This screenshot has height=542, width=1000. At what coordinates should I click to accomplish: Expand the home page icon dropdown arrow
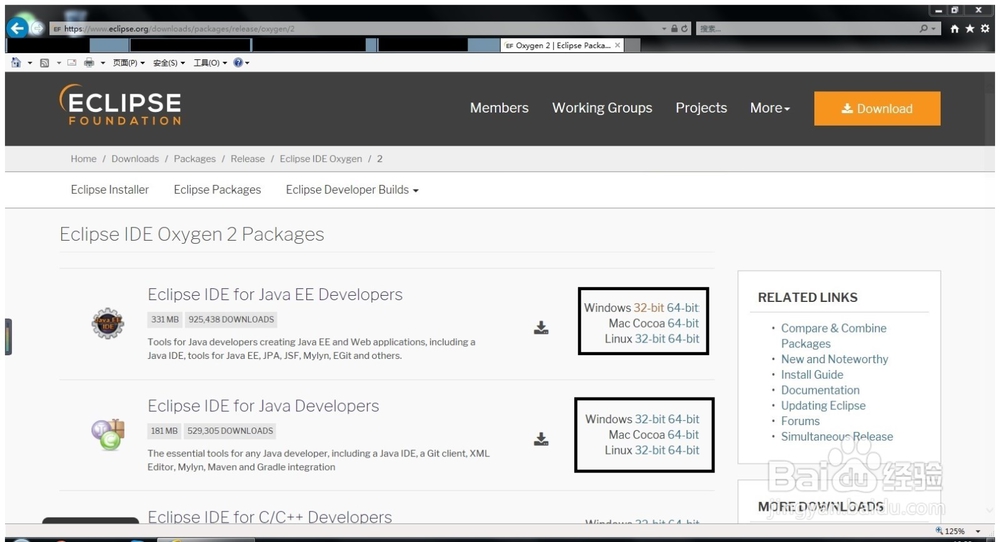click(30, 62)
